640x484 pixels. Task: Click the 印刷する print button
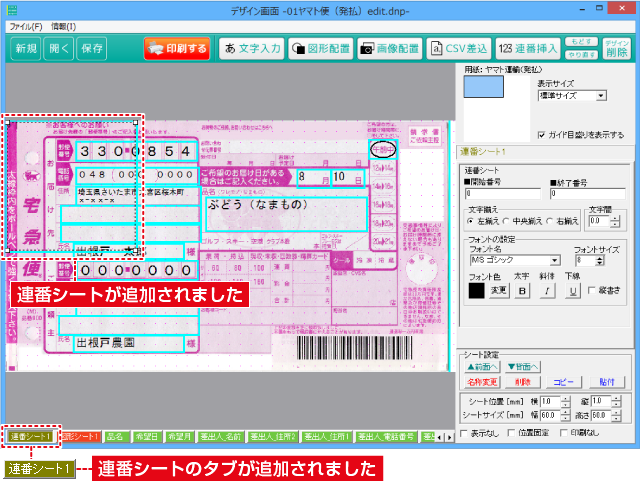tap(177, 49)
